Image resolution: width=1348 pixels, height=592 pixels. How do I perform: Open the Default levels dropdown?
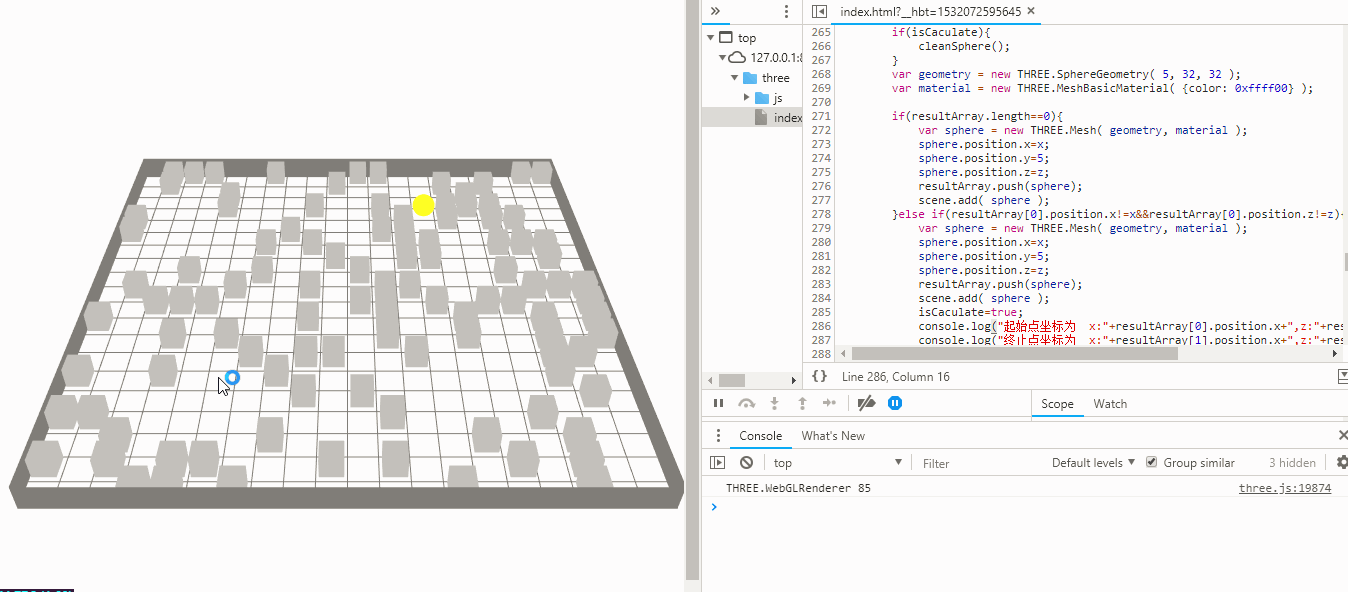pyautogui.click(x=1093, y=463)
